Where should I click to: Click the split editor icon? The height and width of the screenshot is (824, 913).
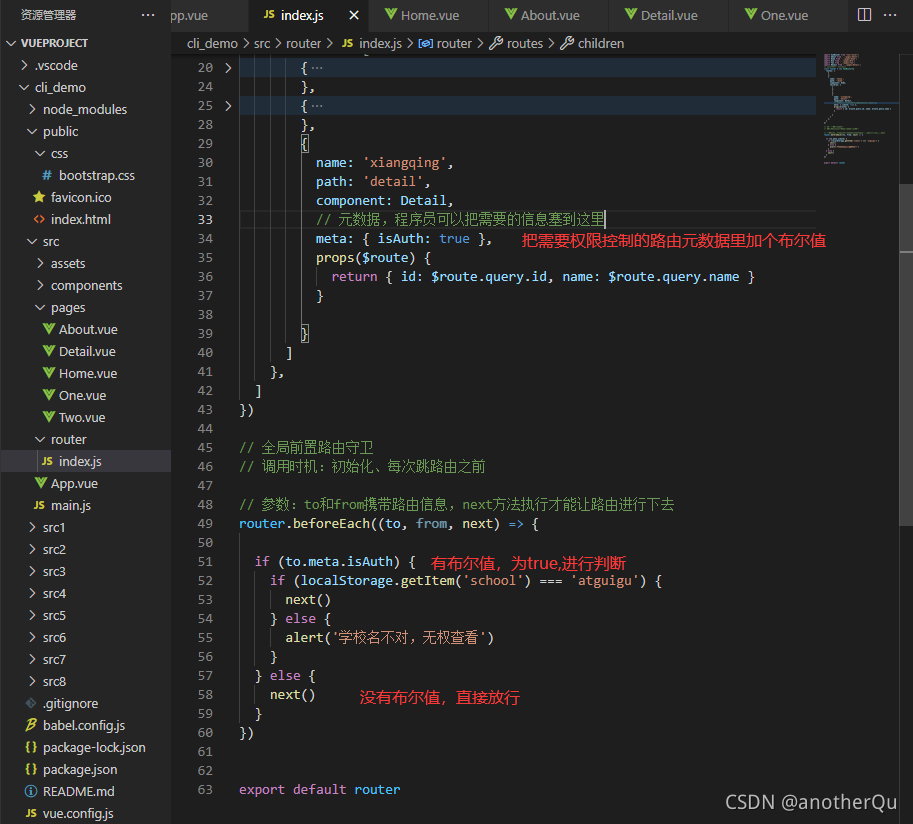pyautogui.click(x=865, y=15)
